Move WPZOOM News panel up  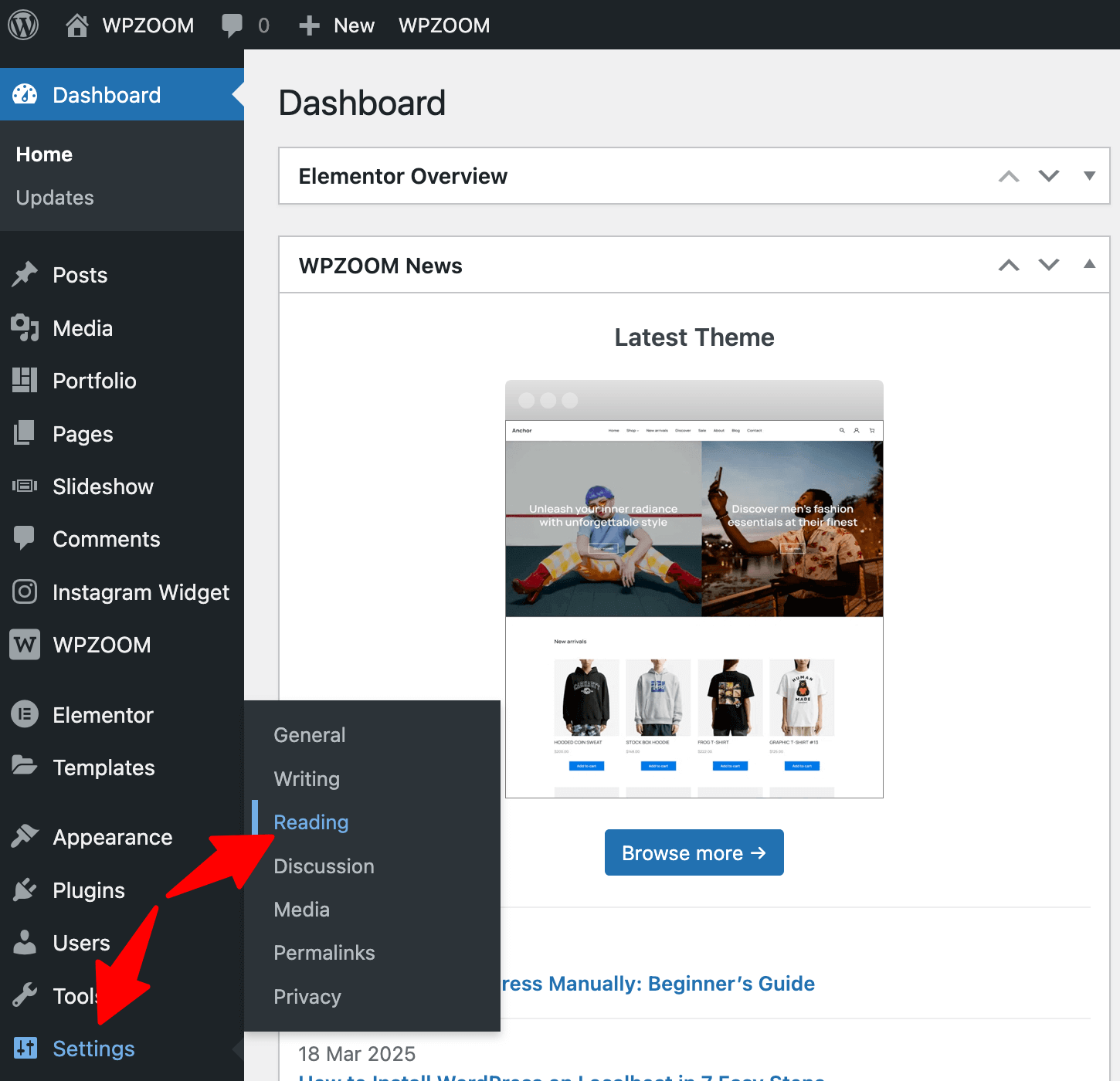(1009, 265)
